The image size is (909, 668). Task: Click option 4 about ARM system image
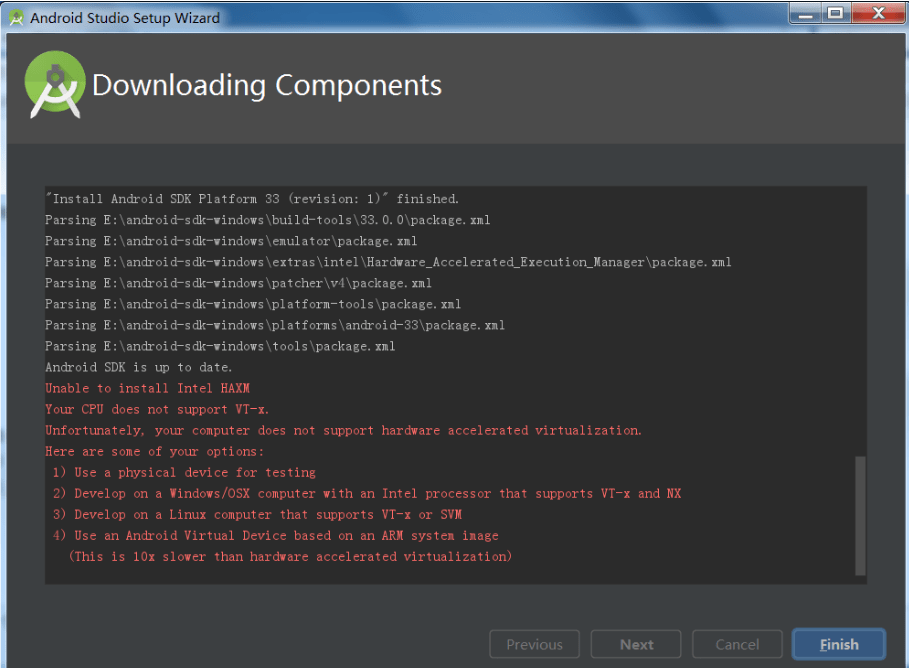[x=276, y=536]
